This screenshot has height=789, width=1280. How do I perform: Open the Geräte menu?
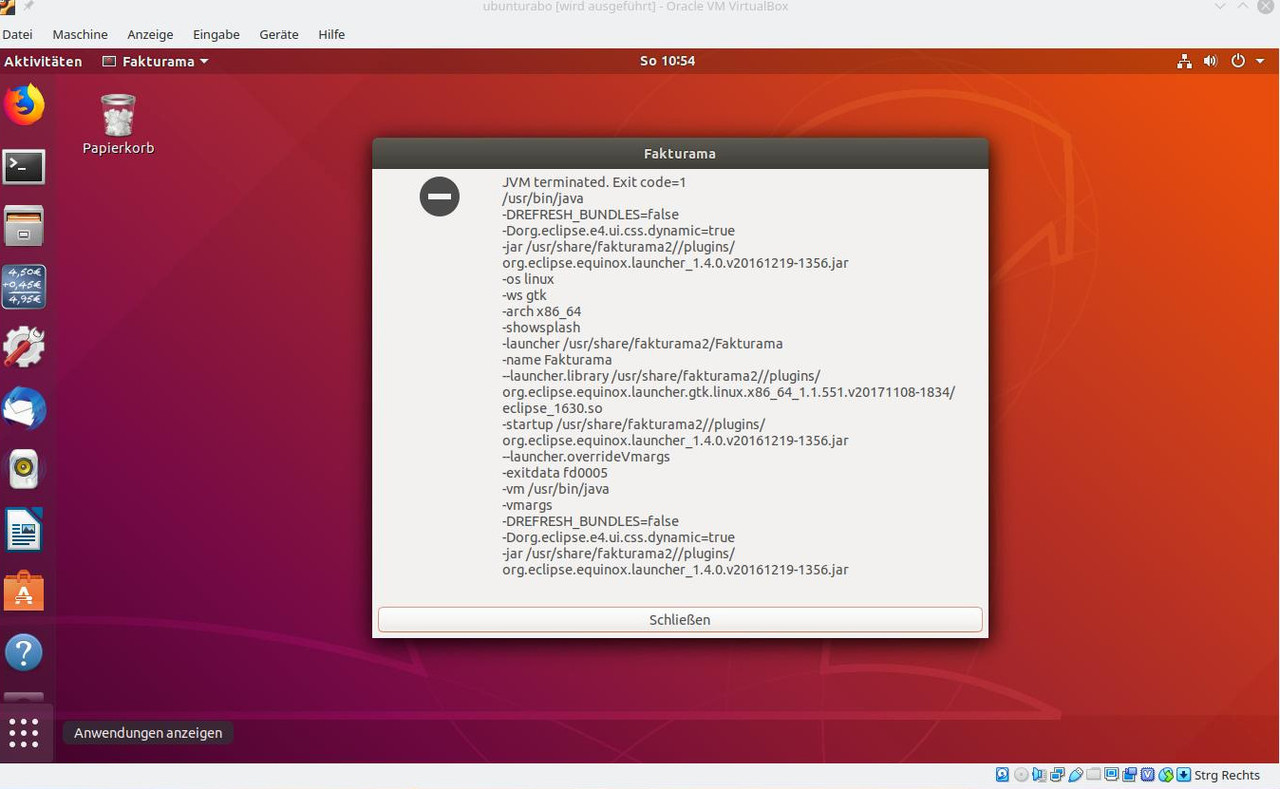coord(278,34)
